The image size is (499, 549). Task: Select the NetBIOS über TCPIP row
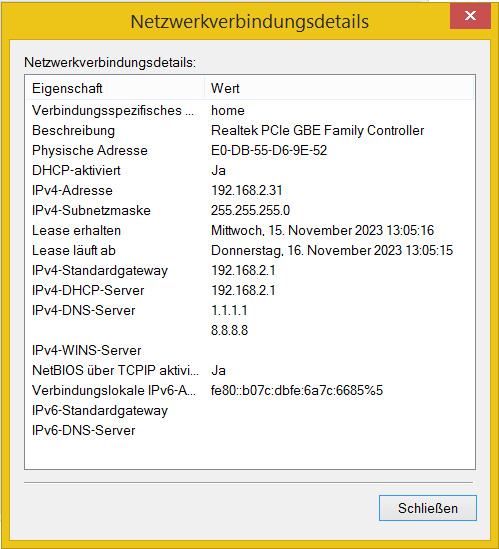(x=250, y=370)
